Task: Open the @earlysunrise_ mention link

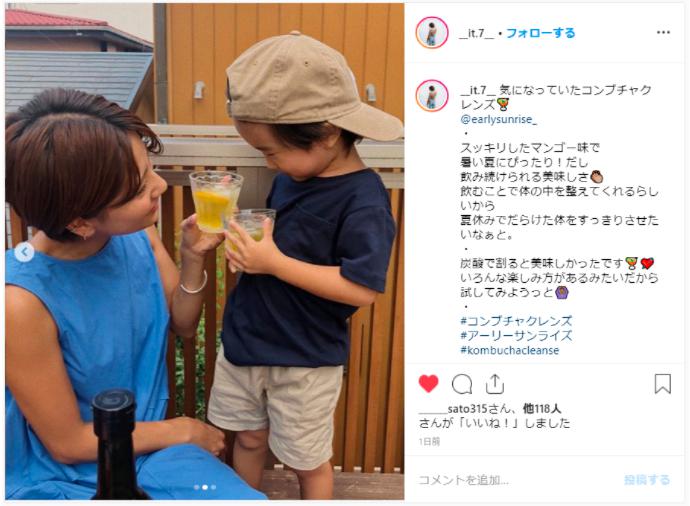Action: [499, 119]
